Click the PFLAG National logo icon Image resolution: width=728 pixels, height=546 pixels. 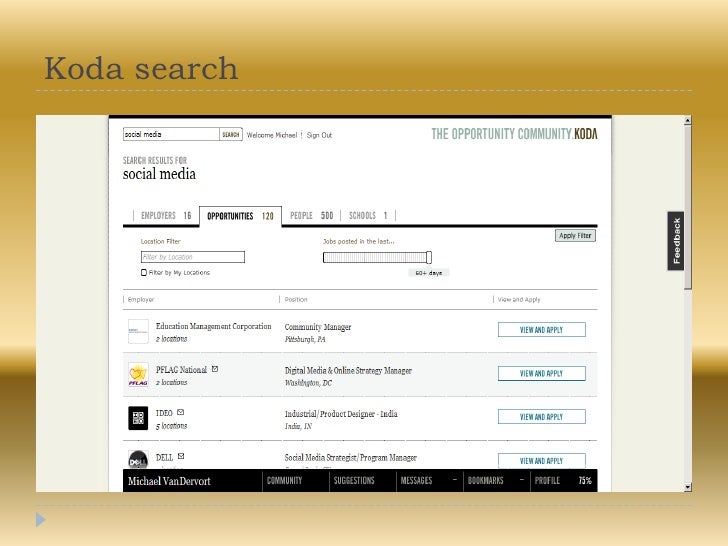(x=138, y=375)
